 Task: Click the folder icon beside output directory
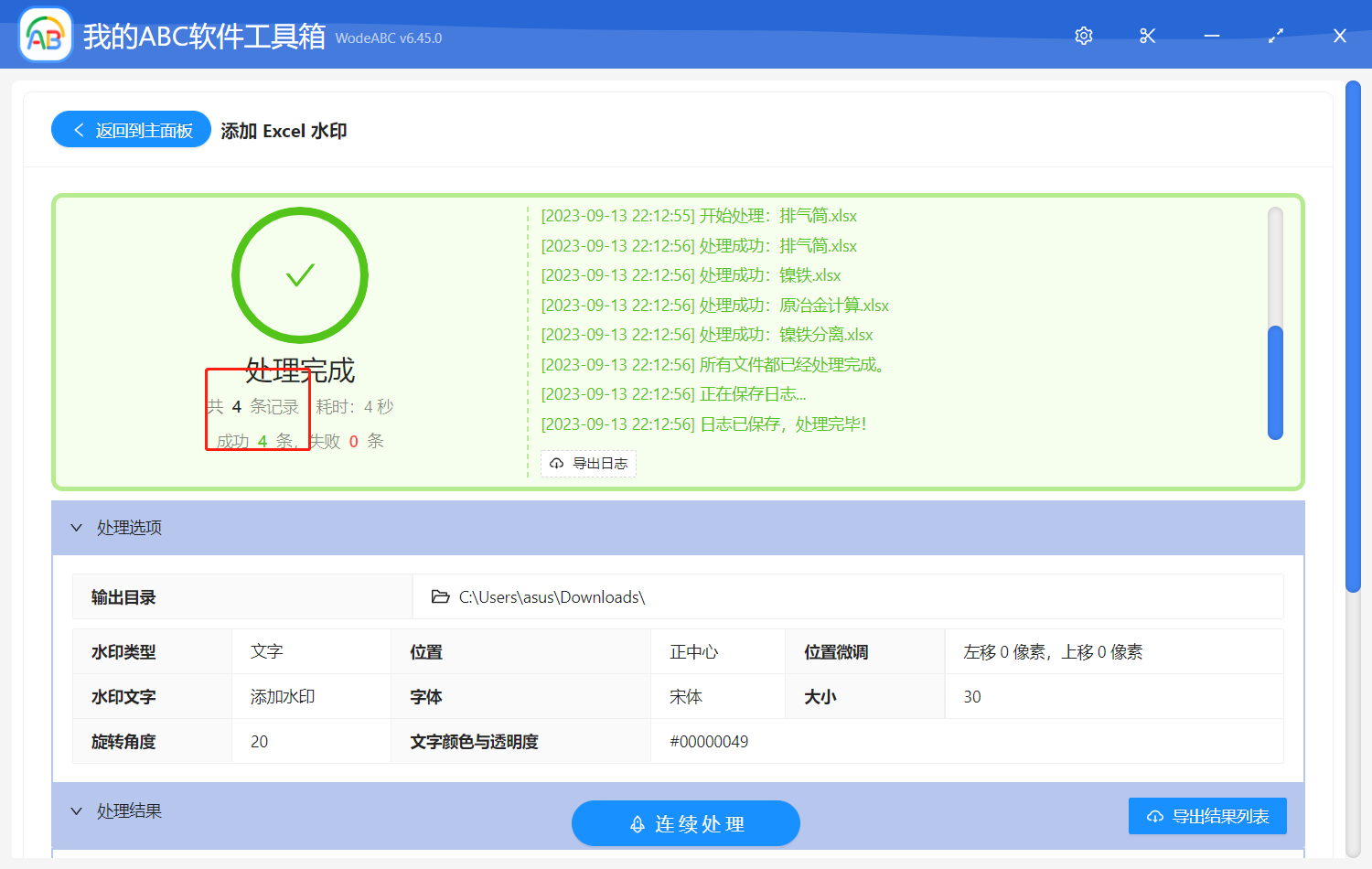pos(440,595)
